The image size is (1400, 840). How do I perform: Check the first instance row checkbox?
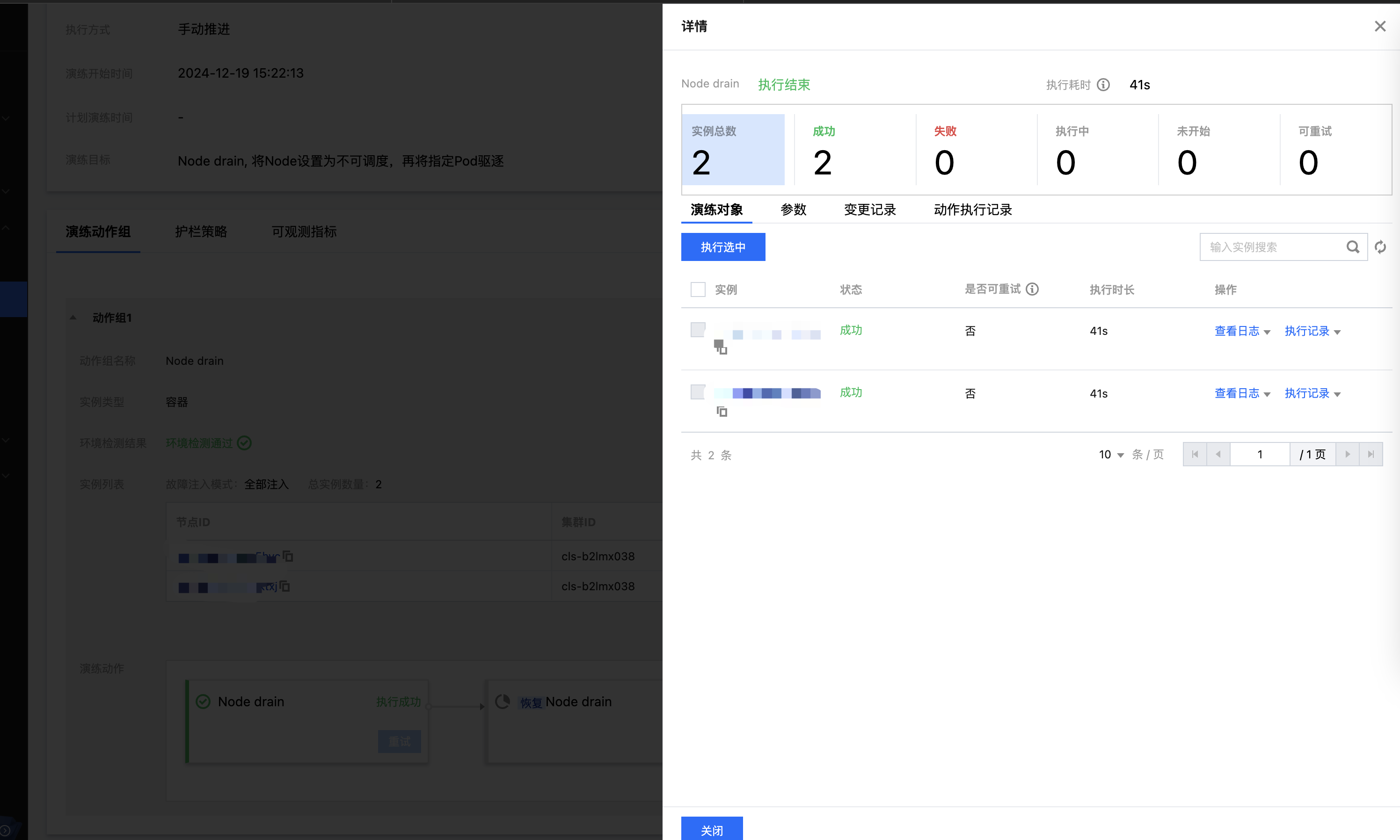click(x=698, y=329)
